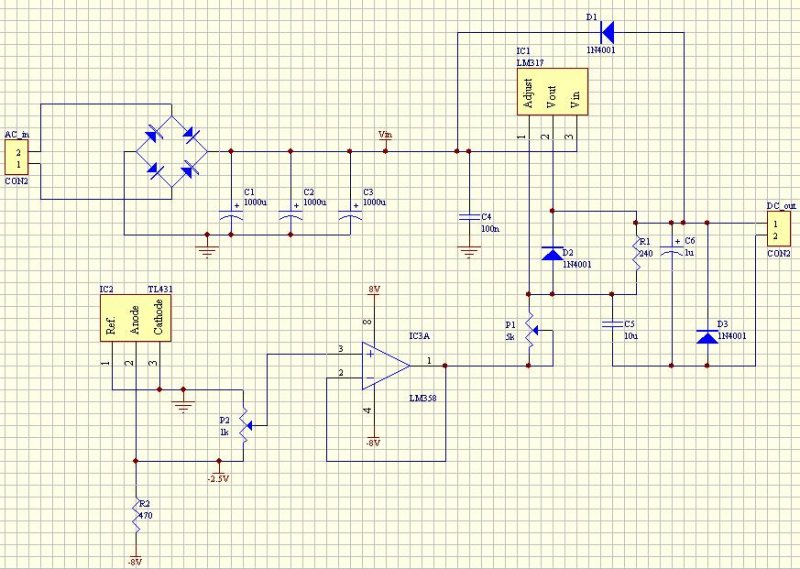
Task: Select resistor R2 470 symbol
Action: click(x=136, y=515)
